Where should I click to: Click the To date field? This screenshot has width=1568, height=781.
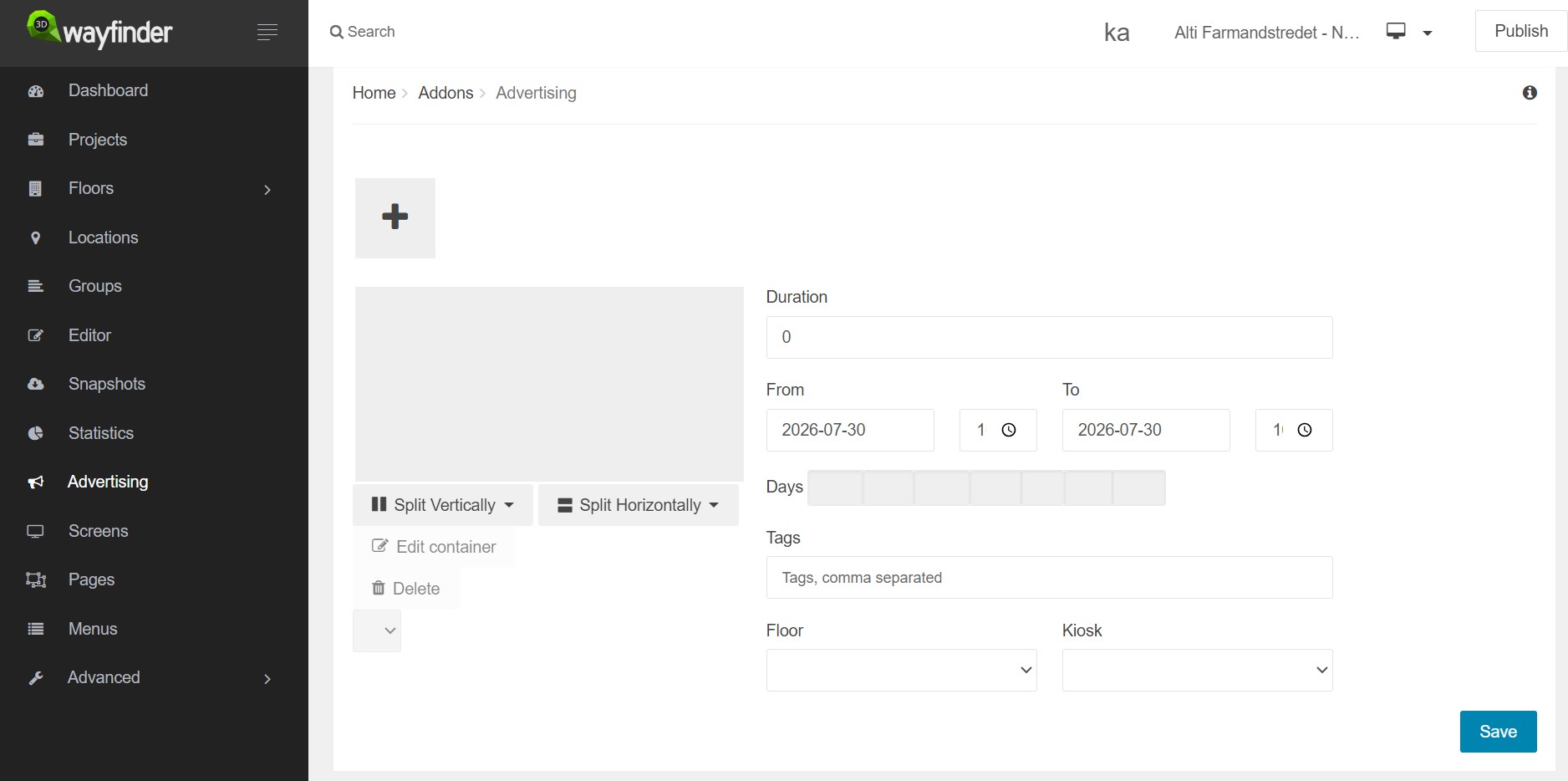pos(1146,430)
